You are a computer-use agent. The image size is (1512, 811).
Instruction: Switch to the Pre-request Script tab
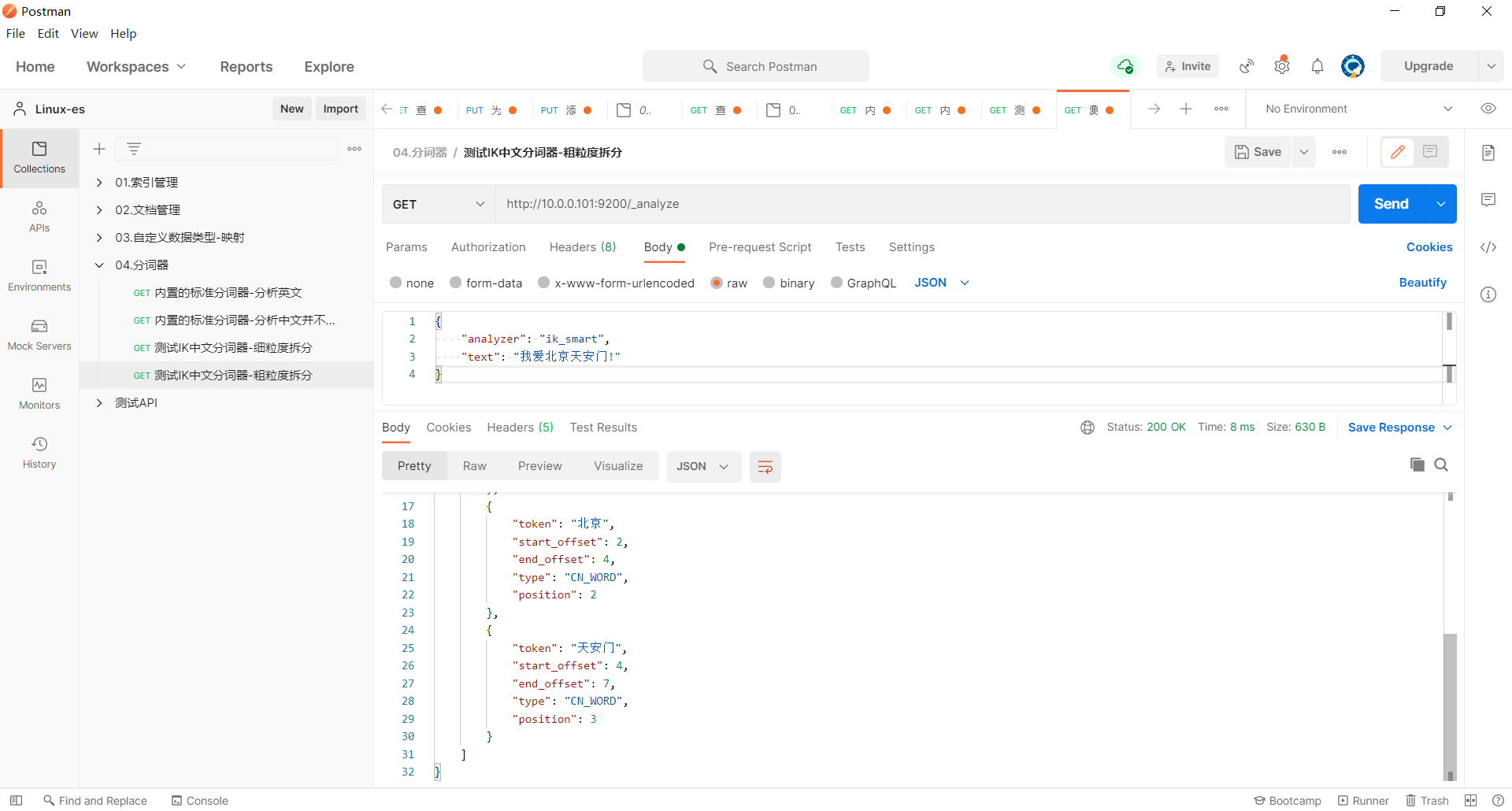click(760, 247)
